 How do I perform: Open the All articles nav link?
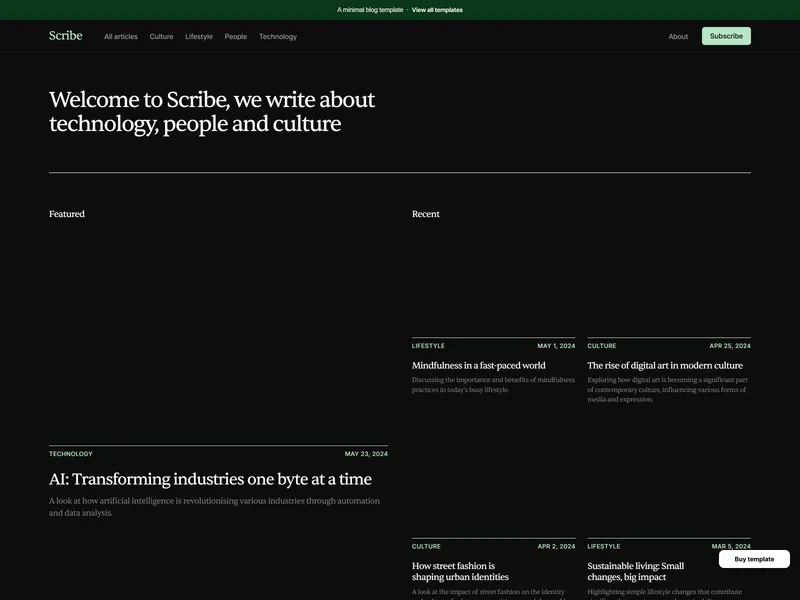pos(121,37)
